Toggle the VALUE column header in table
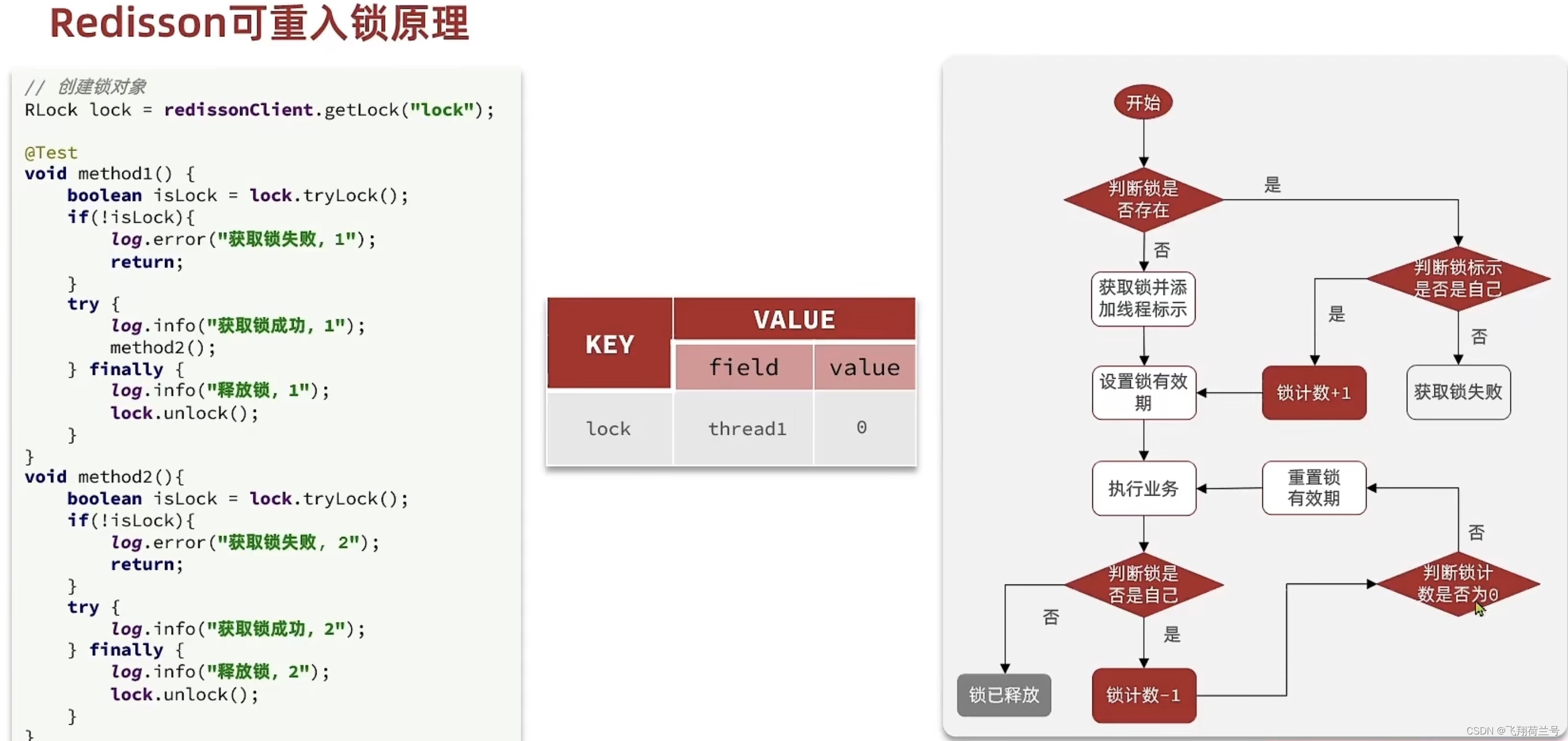This screenshot has height=741, width=1568. pyautogui.click(x=792, y=319)
